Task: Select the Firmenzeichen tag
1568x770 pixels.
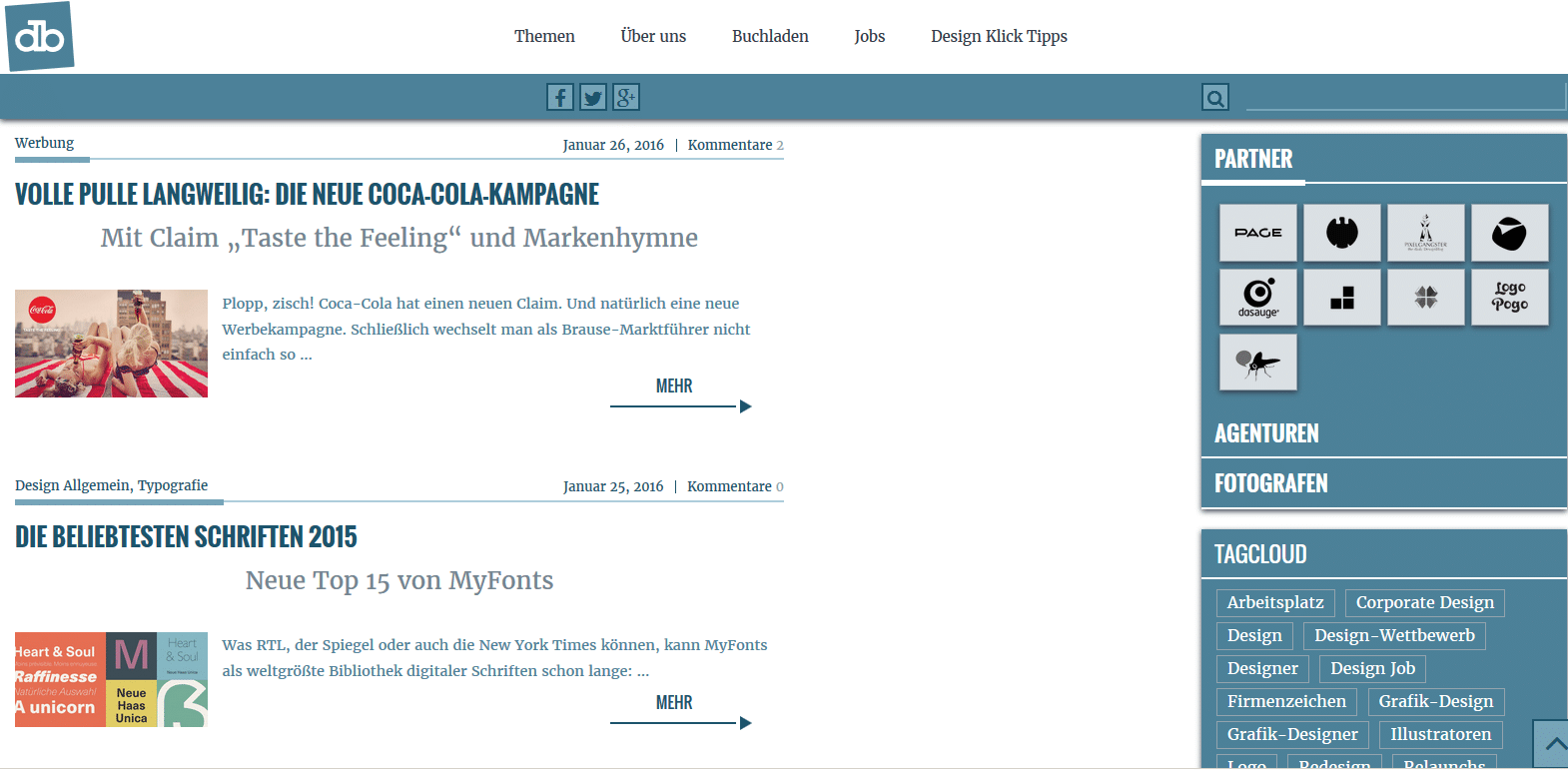Action: (1286, 701)
